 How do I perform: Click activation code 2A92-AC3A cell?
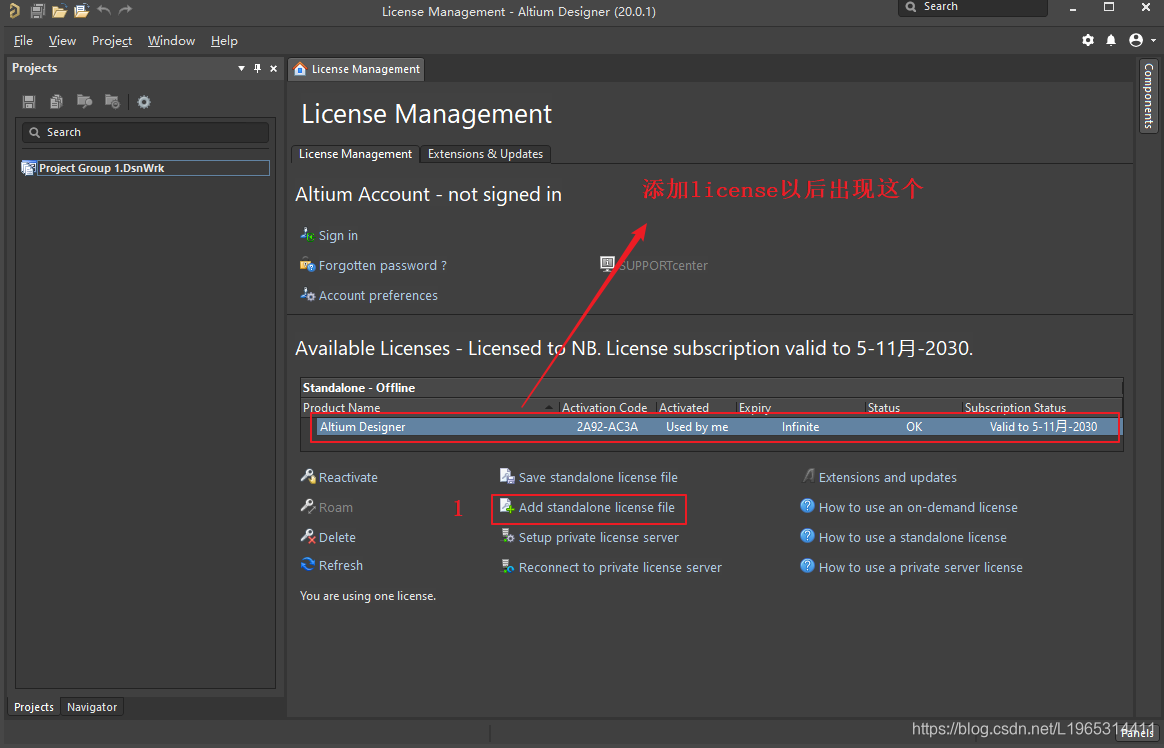607,427
